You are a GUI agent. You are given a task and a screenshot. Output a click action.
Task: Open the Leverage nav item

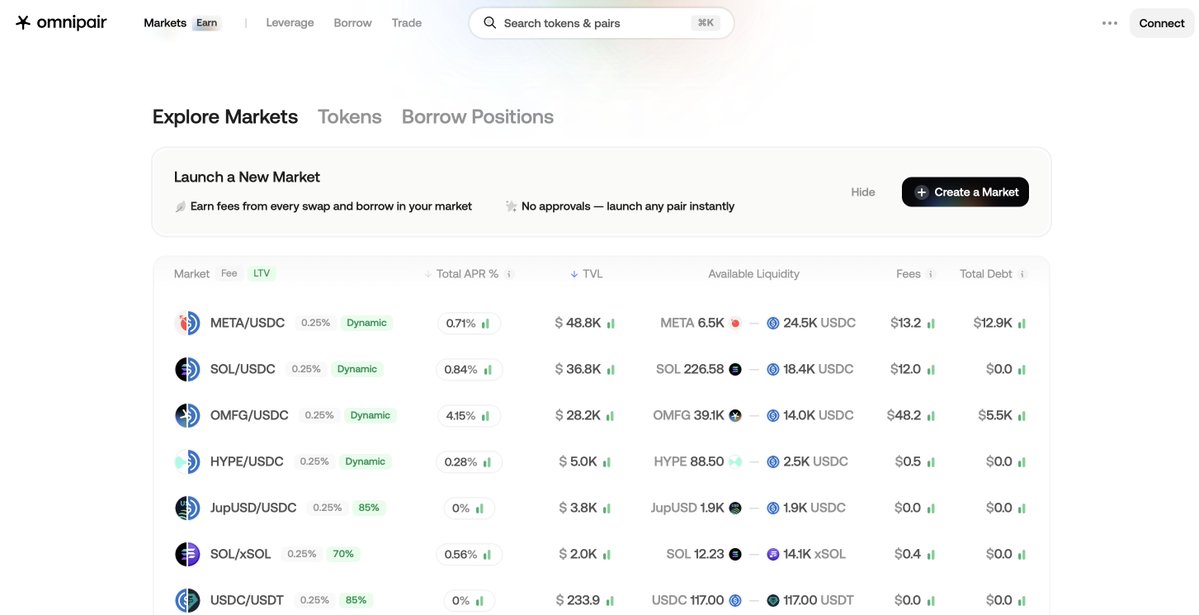click(290, 23)
